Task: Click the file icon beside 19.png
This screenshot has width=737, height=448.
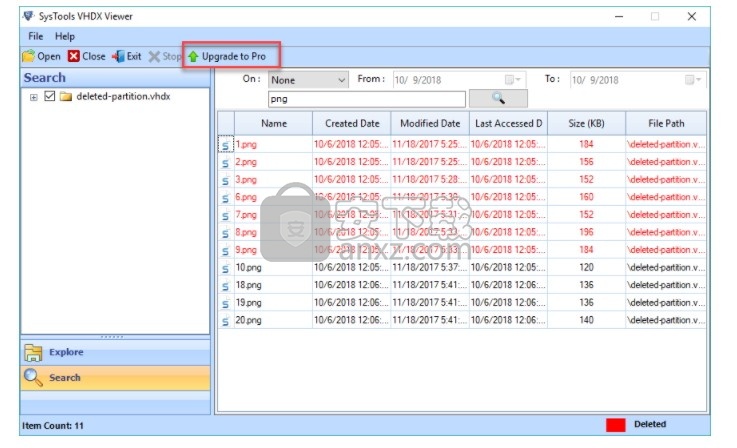Action: tap(226, 303)
